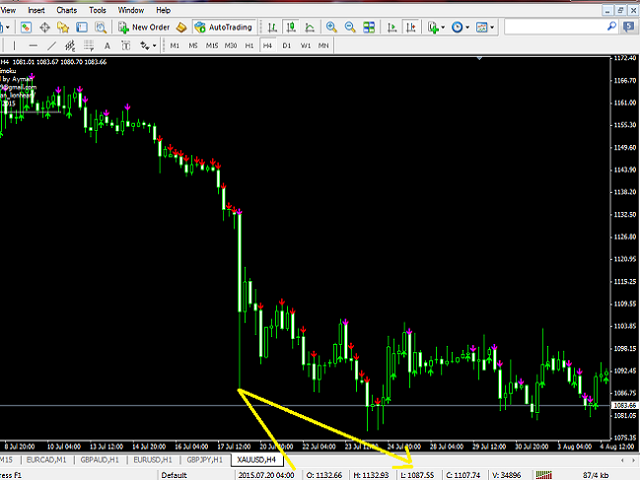This screenshot has width=640, height=480.
Task: Switch to the MN timeframe
Action: click(323, 46)
